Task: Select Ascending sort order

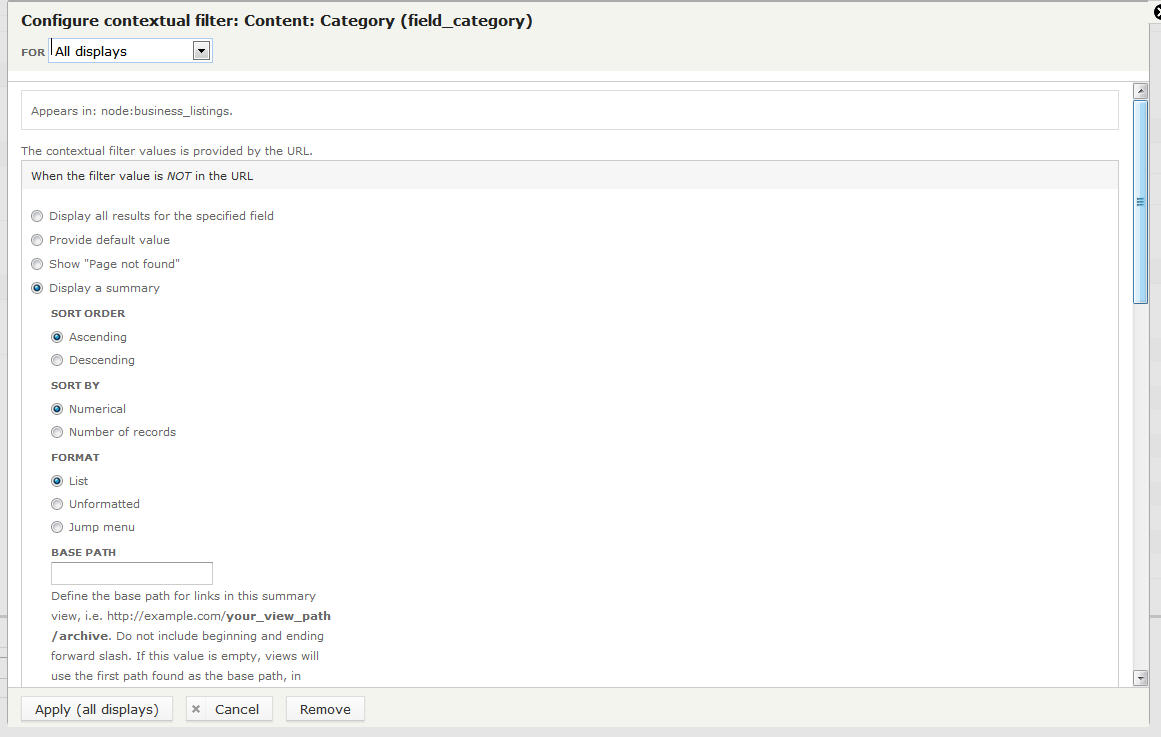Action: tap(57, 337)
